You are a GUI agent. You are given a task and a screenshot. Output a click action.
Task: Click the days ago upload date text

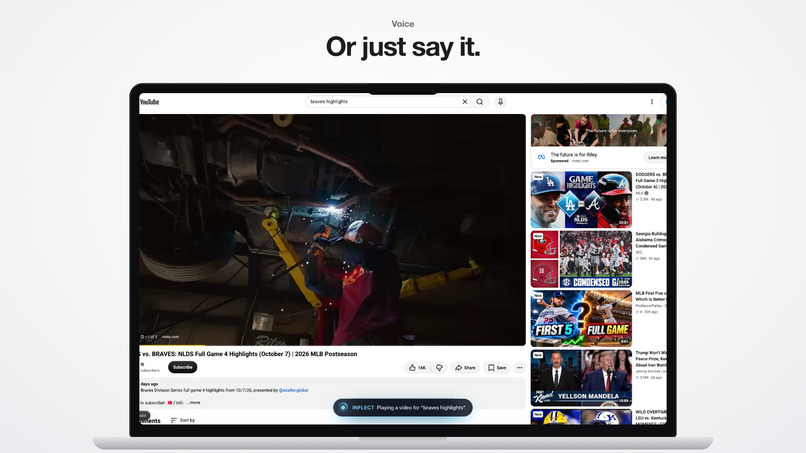click(x=149, y=384)
